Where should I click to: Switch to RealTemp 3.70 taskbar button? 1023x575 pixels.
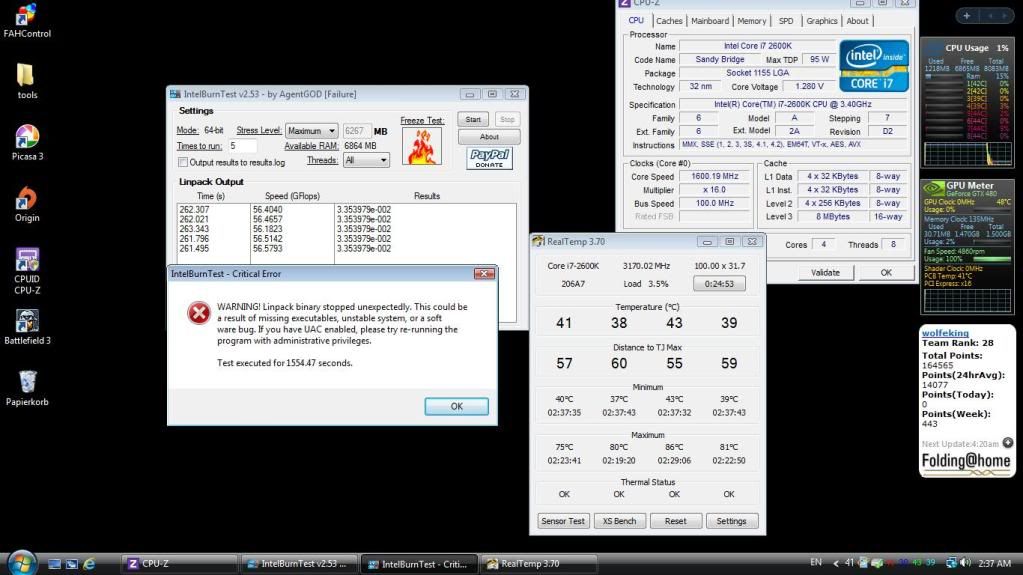point(539,564)
